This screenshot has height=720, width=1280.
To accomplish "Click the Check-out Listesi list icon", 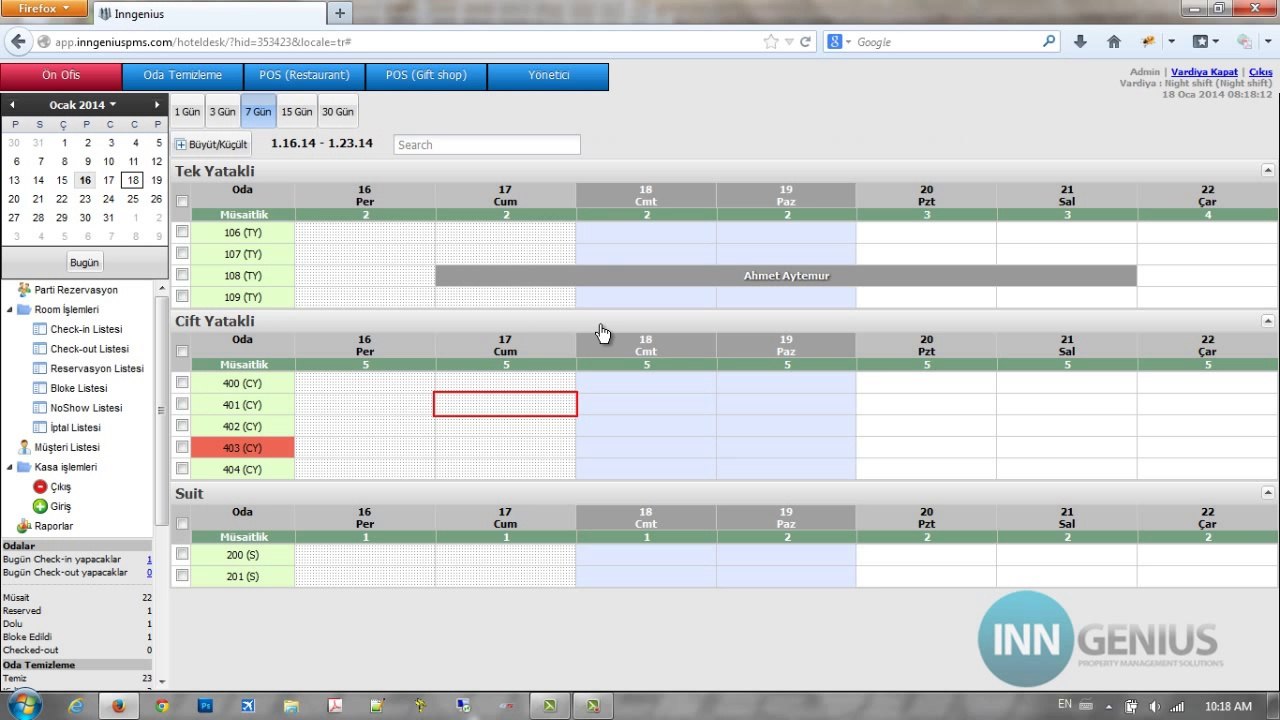I will point(40,349).
